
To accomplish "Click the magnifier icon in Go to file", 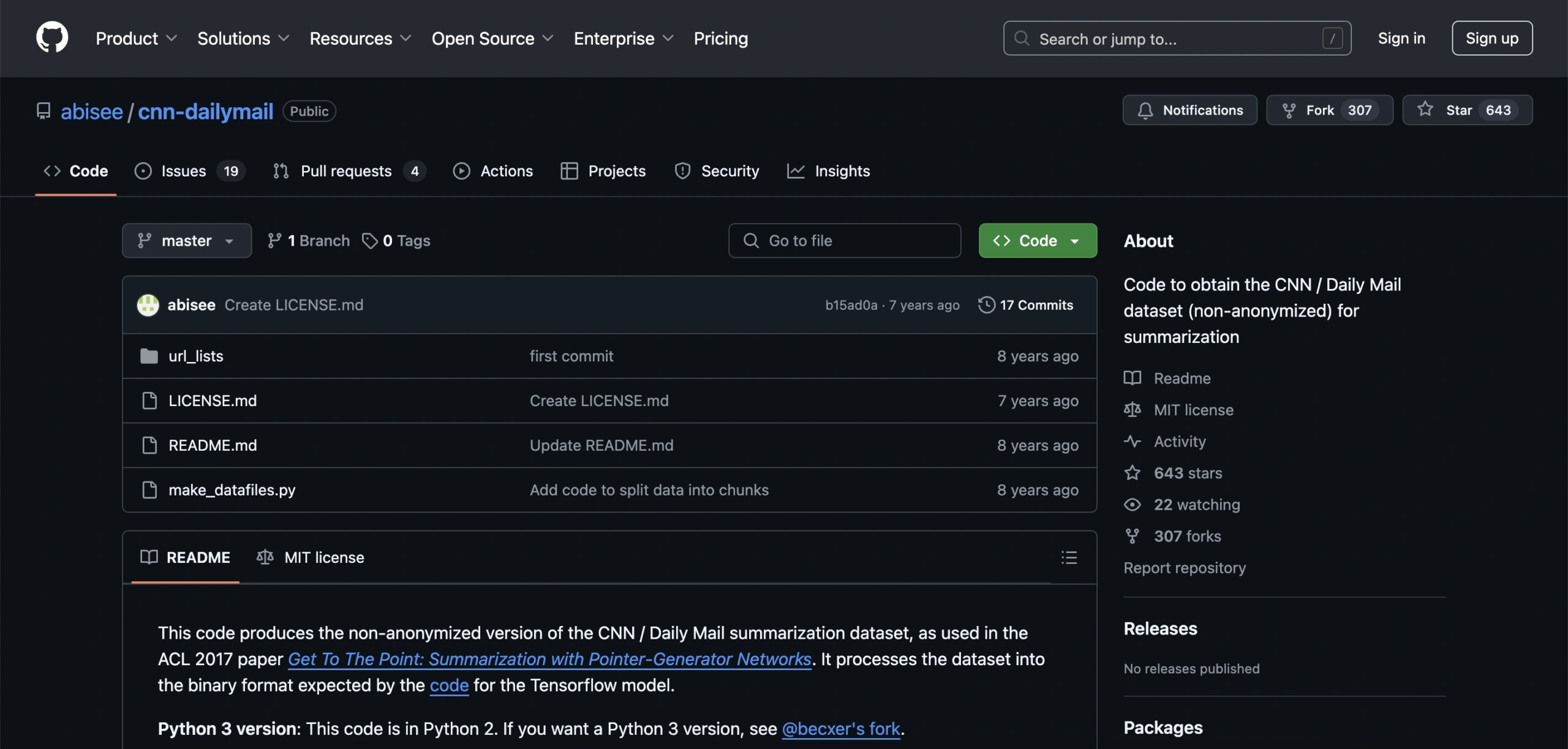I will [751, 240].
